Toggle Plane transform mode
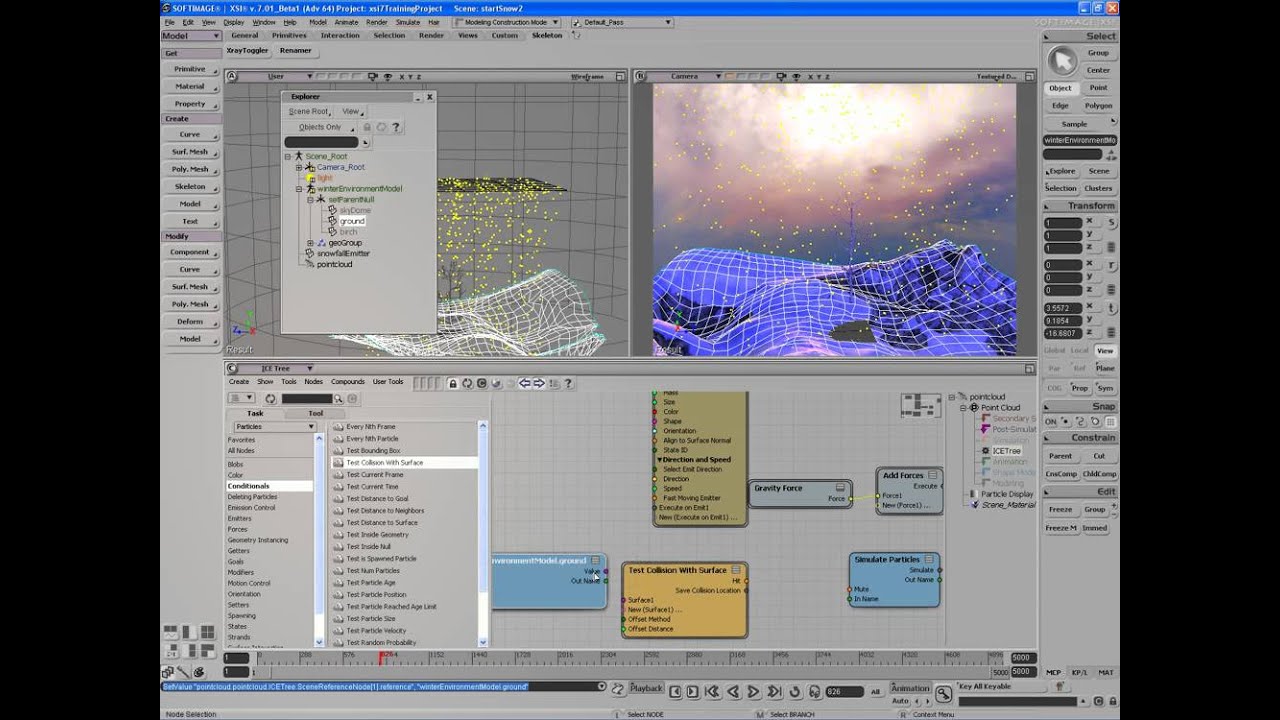Screen dimensions: 1280x720 pos(1104,368)
